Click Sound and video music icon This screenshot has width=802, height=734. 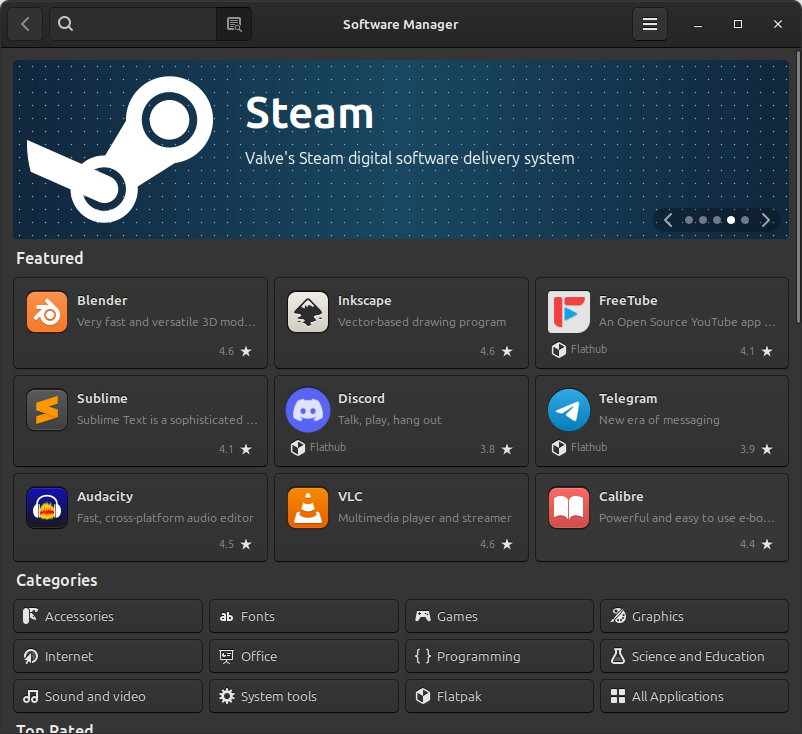click(x=31, y=696)
